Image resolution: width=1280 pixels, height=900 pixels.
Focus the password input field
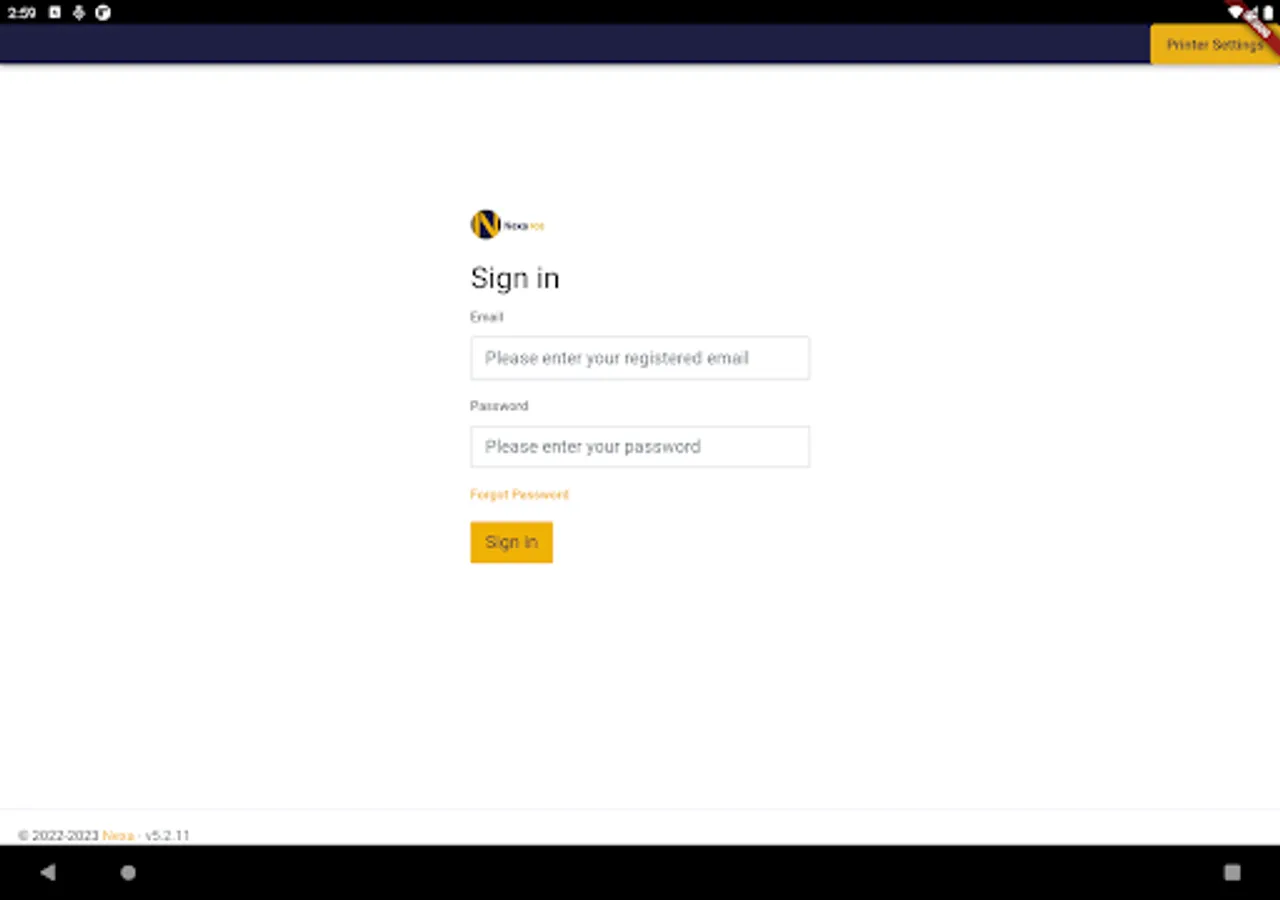click(x=640, y=447)
